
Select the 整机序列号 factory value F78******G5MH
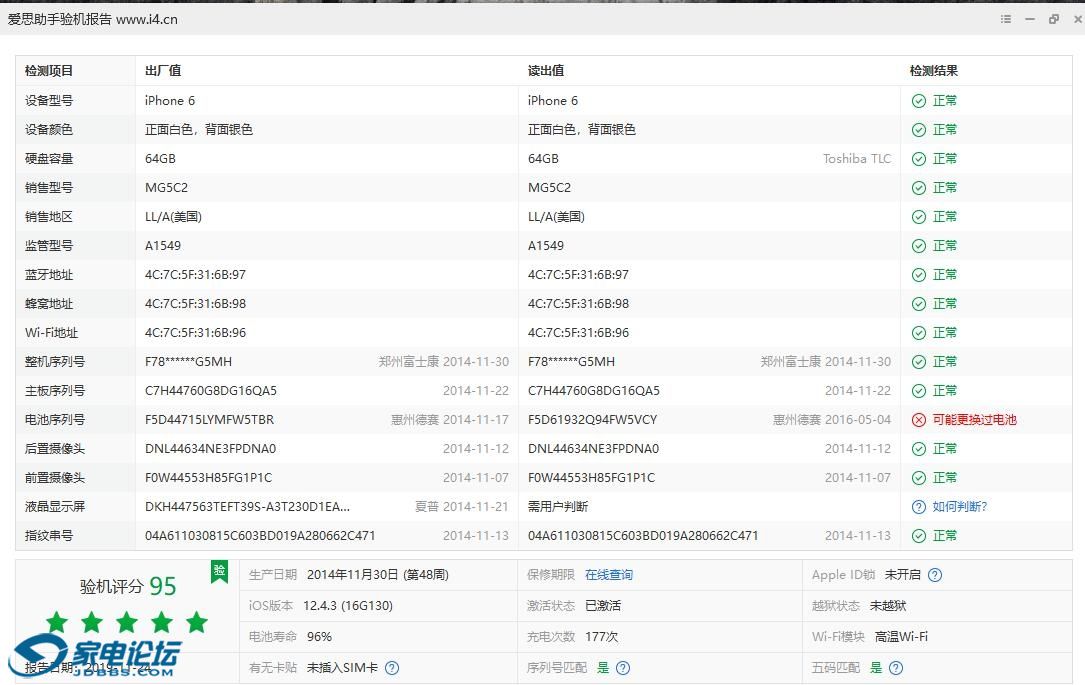coord(188,362)
